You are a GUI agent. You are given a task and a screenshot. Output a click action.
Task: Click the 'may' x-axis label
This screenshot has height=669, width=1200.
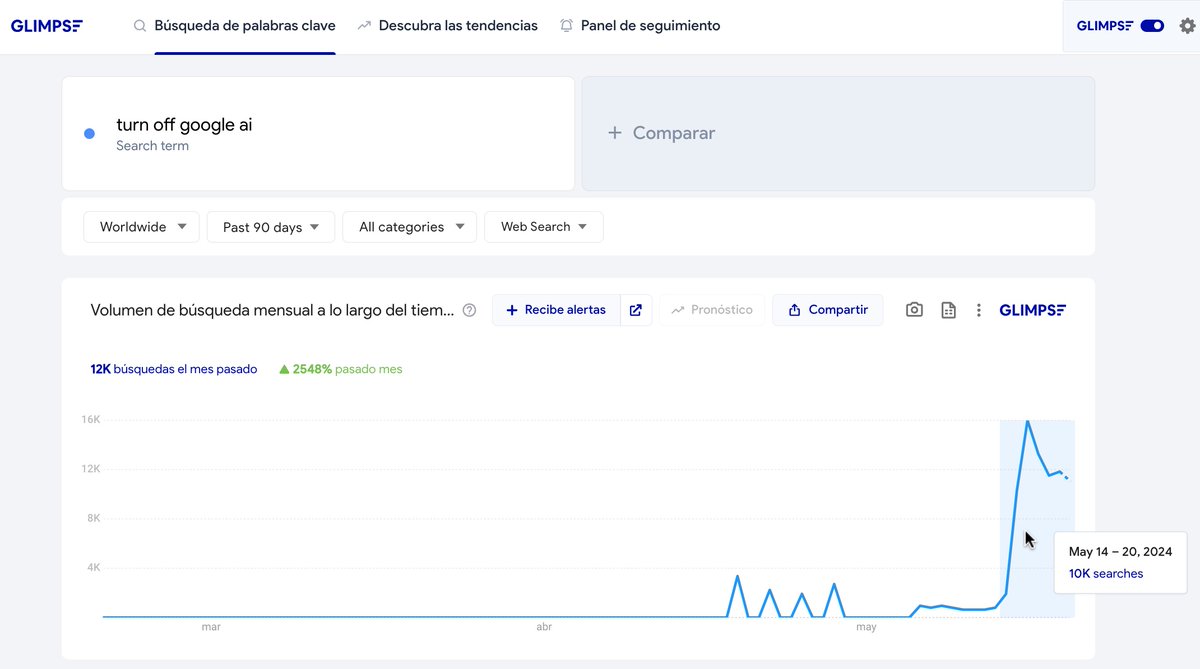pyautogui.click(x=866, y=628)
